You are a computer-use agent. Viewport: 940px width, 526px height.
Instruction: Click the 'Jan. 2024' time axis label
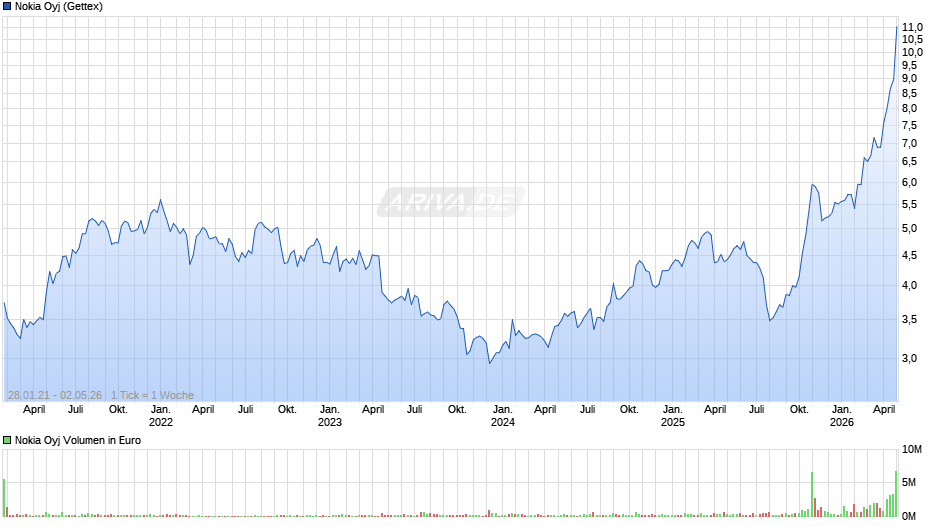tap(502, 416)
